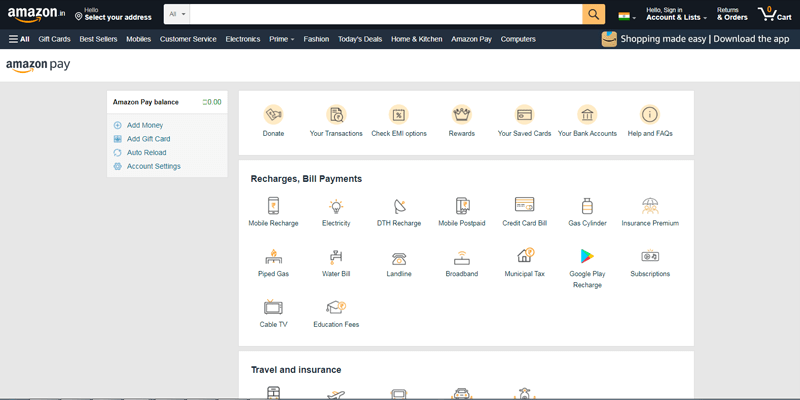800x400 pixels.
Task: Go to Gift Cards
Action: pos(54,39)
